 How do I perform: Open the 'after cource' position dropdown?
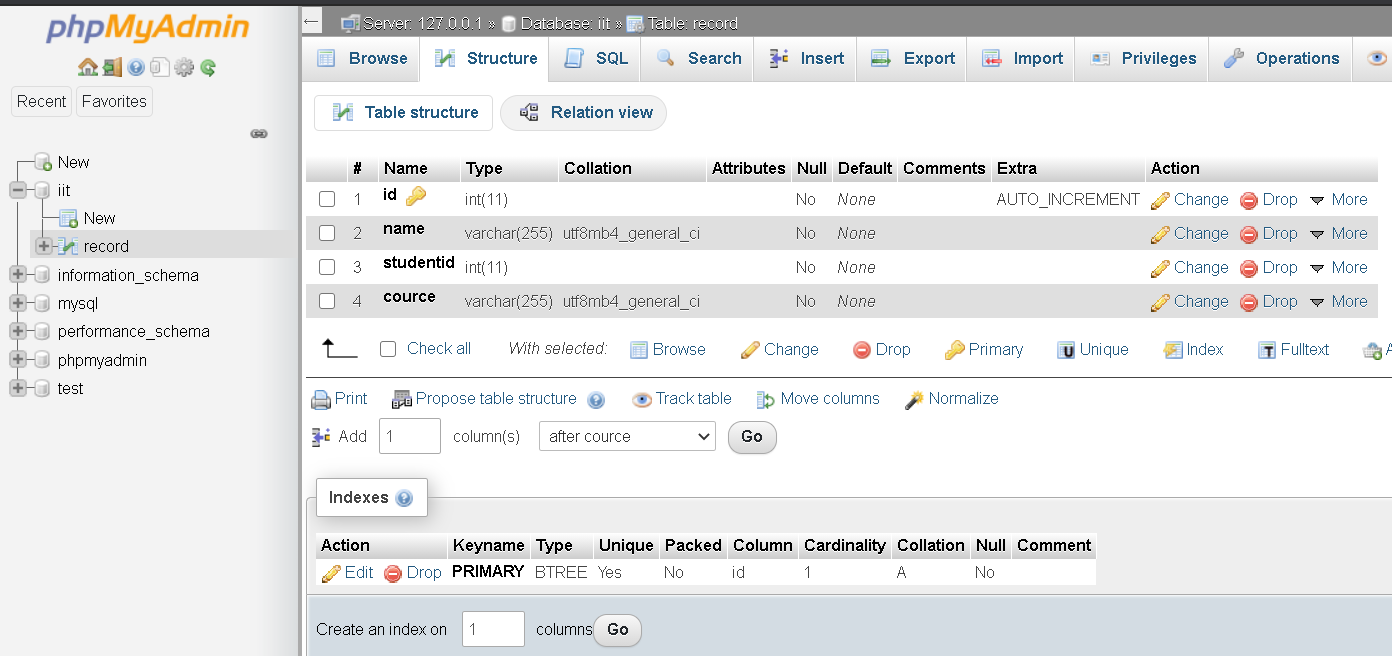click(627, 436)
